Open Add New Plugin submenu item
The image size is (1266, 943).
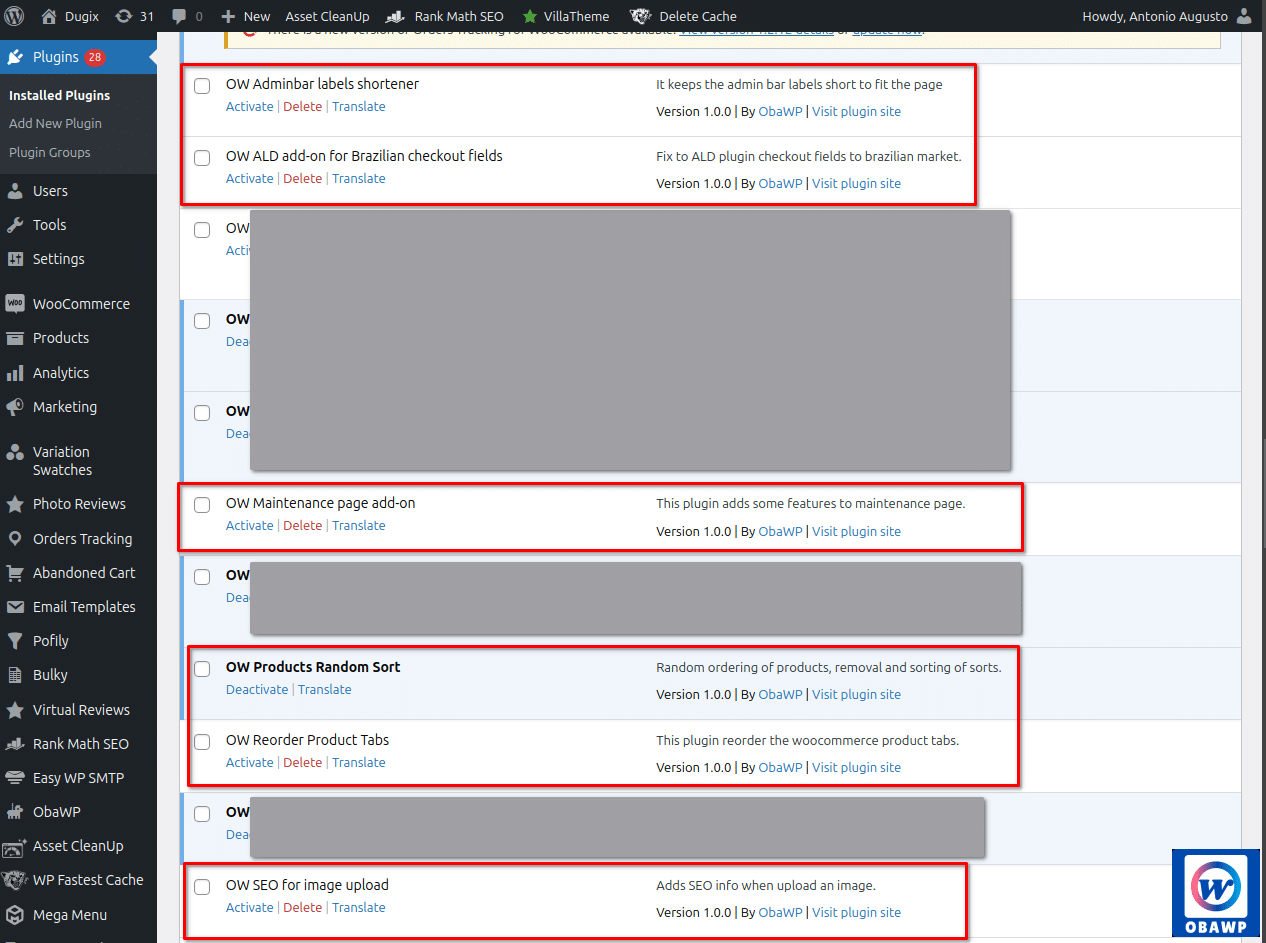[x=55, y=123]
